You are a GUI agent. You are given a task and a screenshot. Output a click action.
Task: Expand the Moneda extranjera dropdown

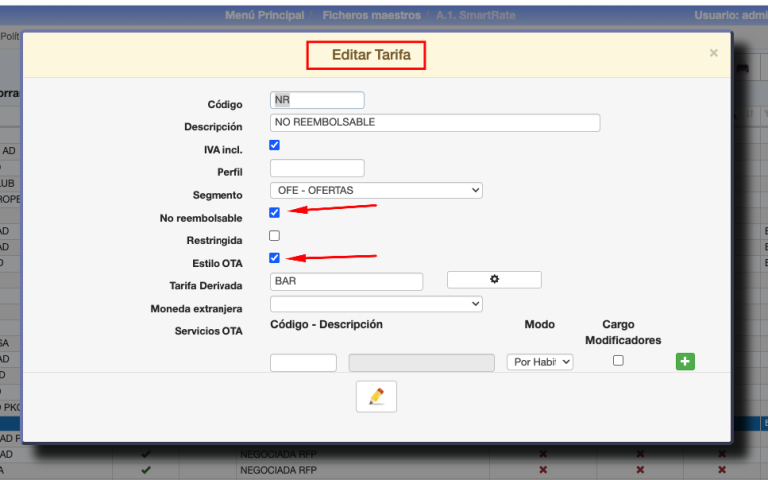(x=376, y=304)
